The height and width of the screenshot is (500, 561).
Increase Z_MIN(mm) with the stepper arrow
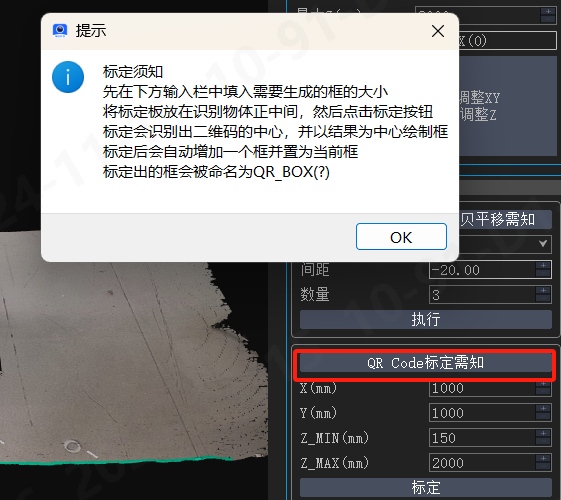coord(543,433)
